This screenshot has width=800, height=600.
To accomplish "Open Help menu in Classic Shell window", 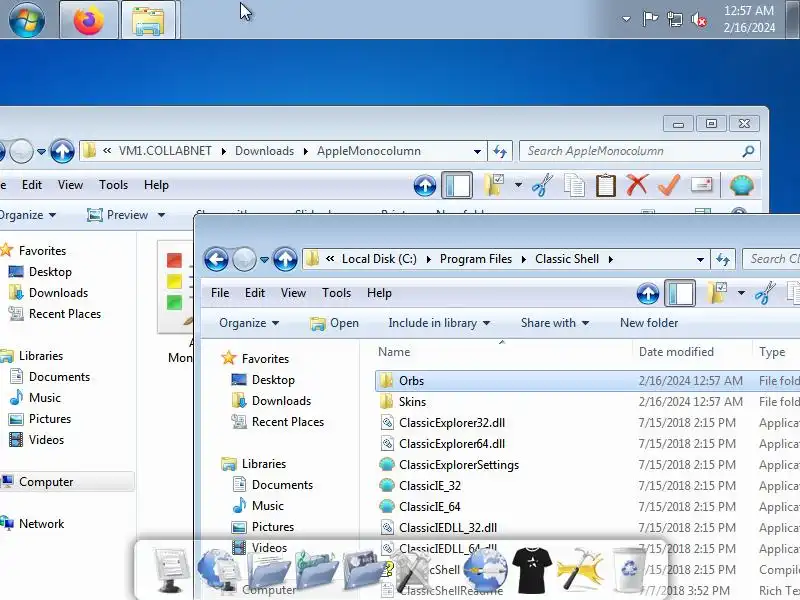I will coord(379,293).
